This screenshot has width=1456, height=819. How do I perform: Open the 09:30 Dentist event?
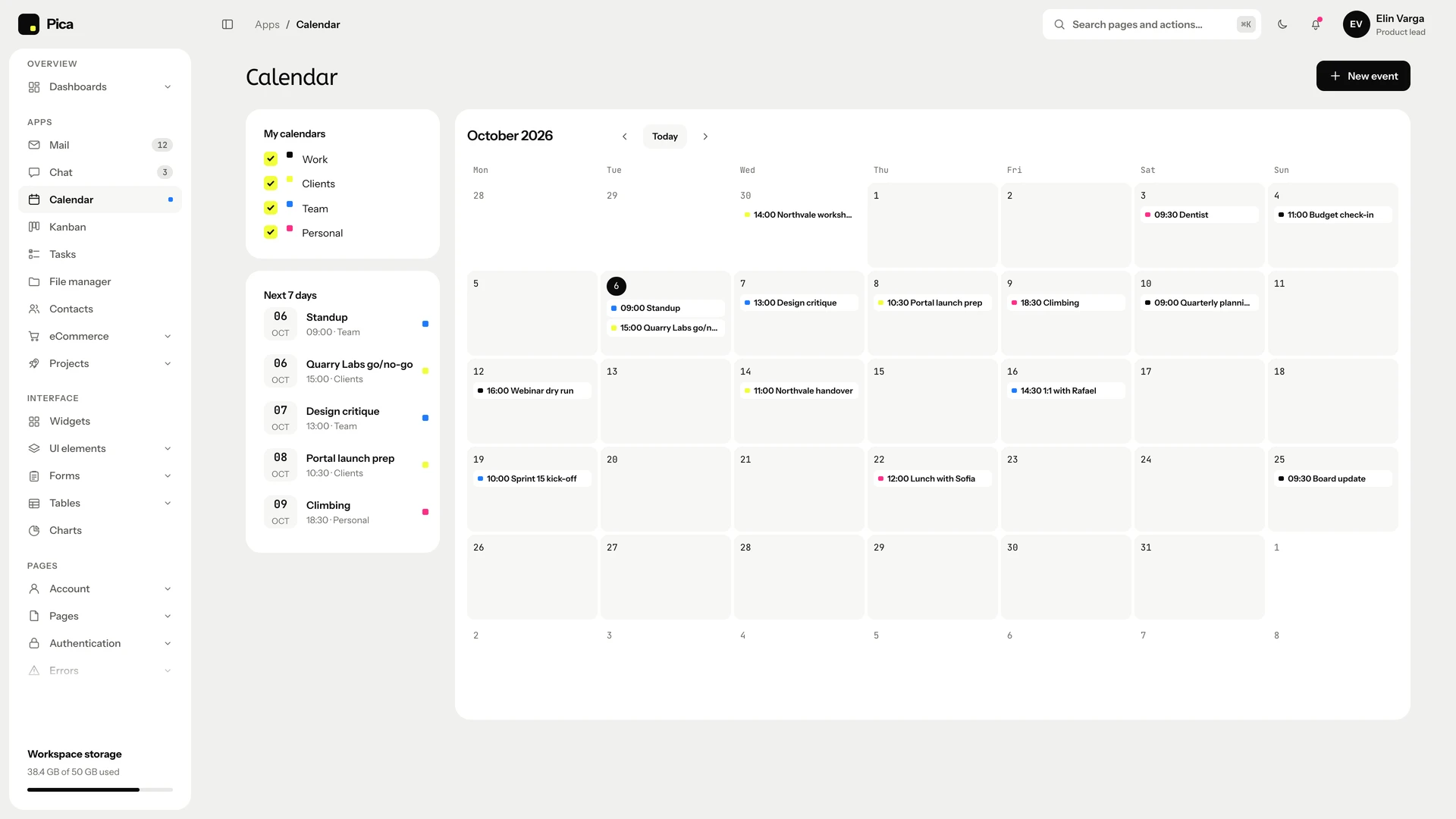[1199, 215]
